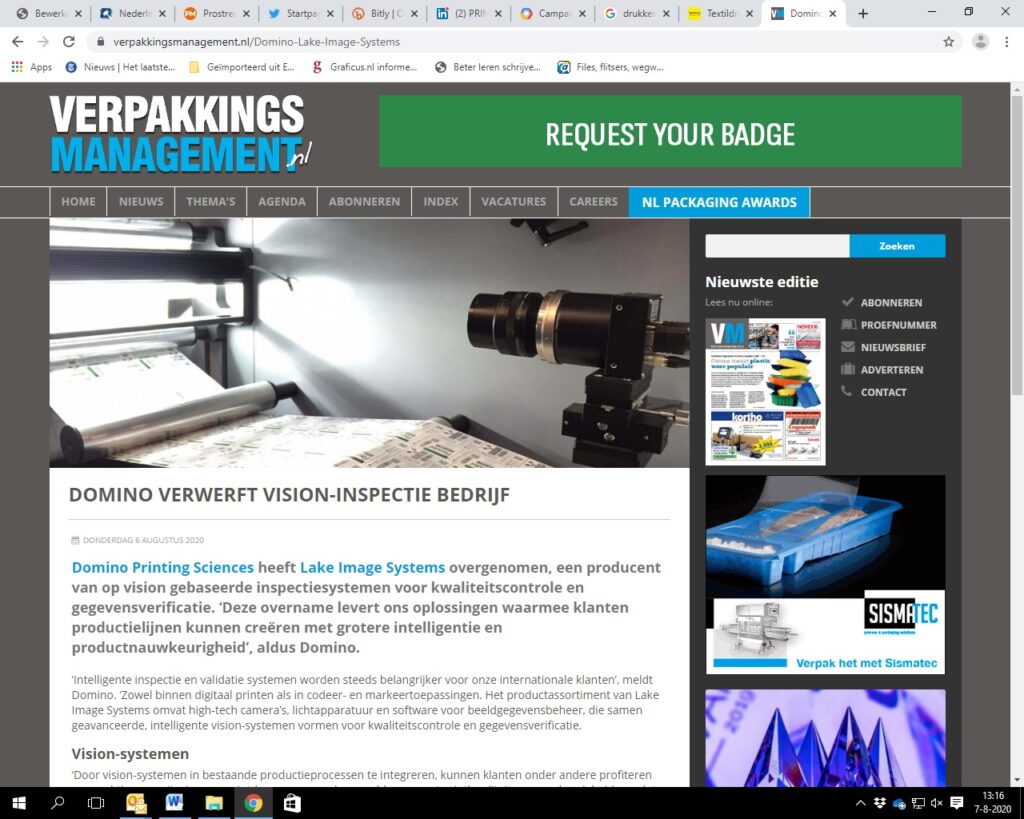This screenshot has height=819, width=1024.
Task: Open the Chrome profile avatar
Action: 980,42
